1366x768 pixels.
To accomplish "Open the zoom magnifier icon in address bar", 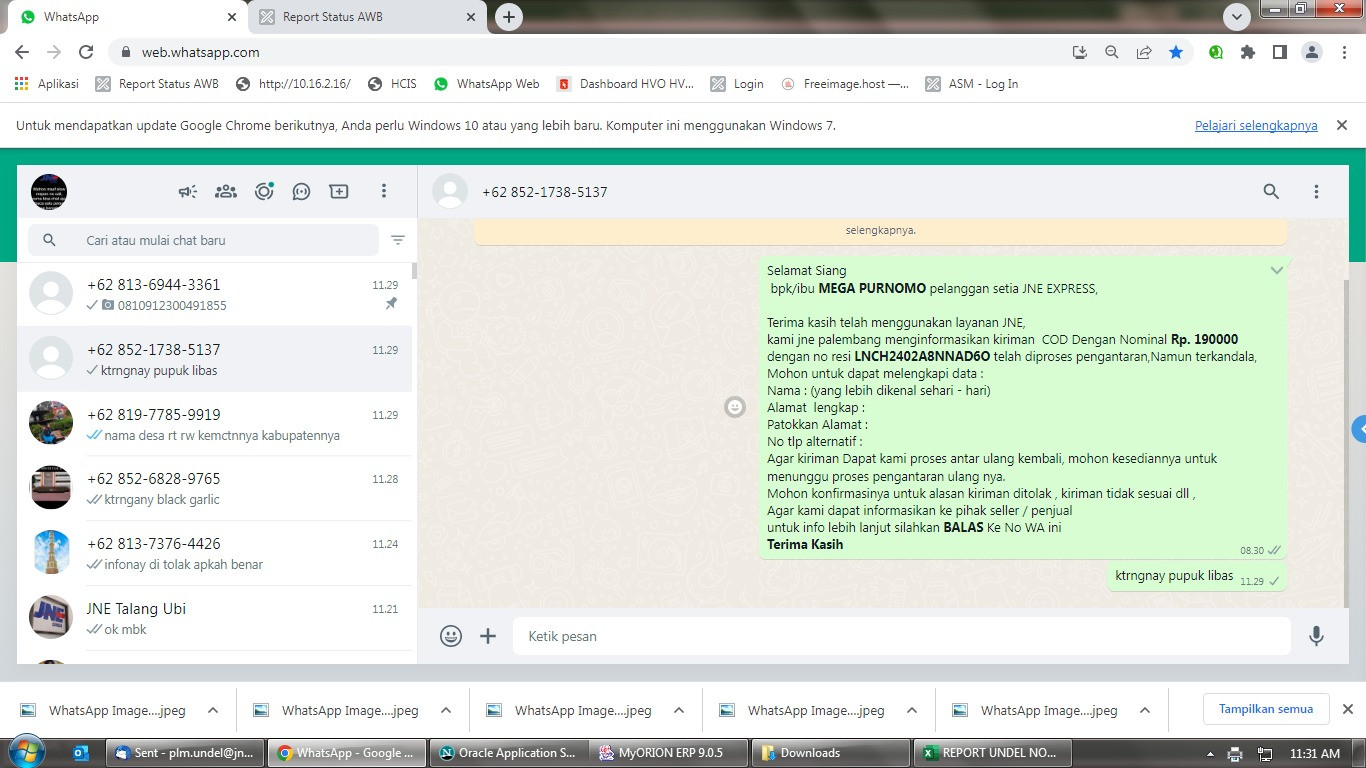I will (x=1111, y=52).
